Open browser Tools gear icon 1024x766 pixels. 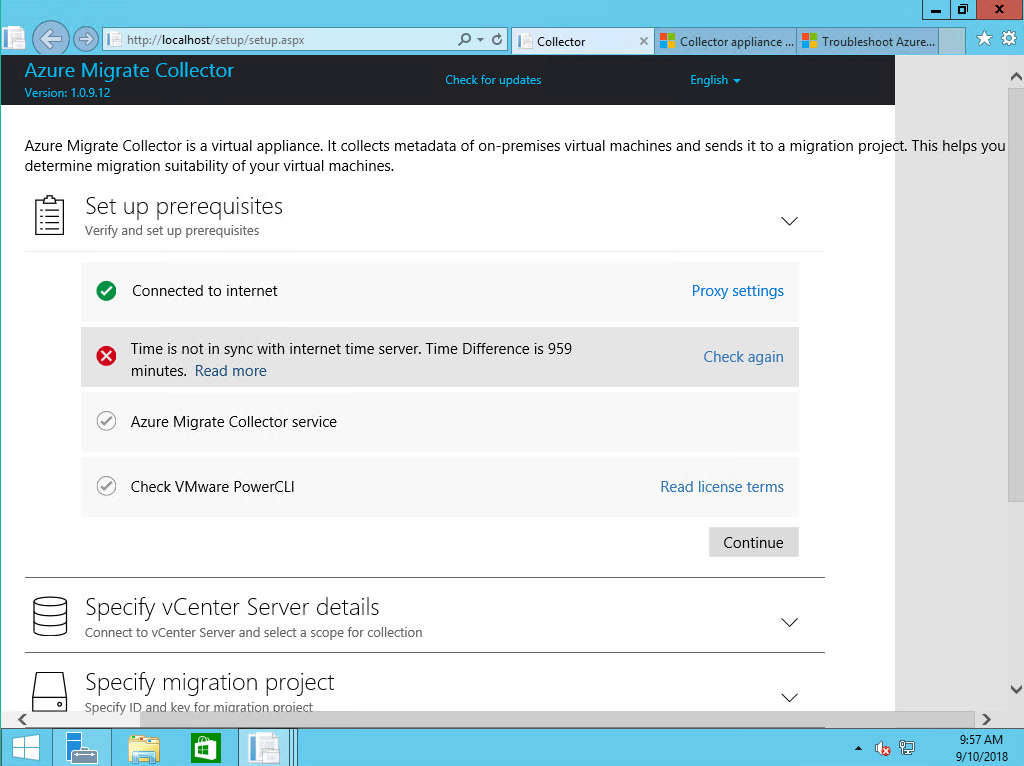click(1009, 39)
